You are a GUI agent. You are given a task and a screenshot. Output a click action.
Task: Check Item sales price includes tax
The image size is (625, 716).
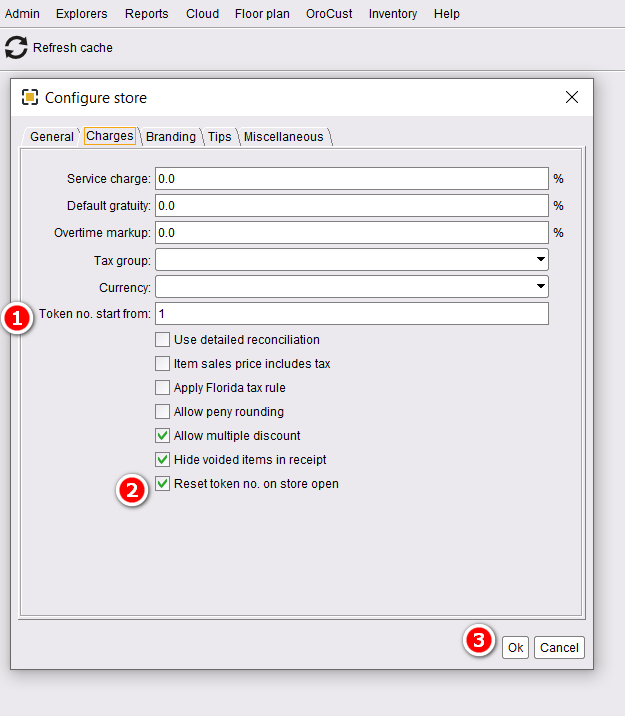tap(162, 363)
